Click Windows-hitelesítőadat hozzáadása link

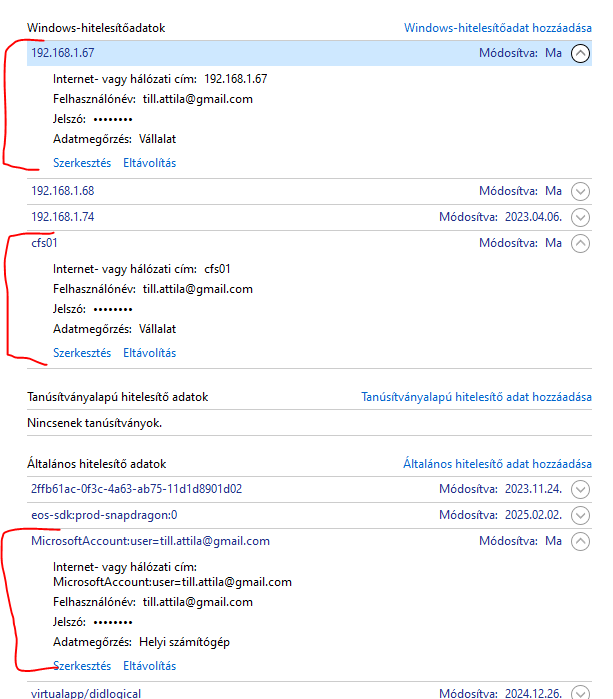[x=498, y=28]
